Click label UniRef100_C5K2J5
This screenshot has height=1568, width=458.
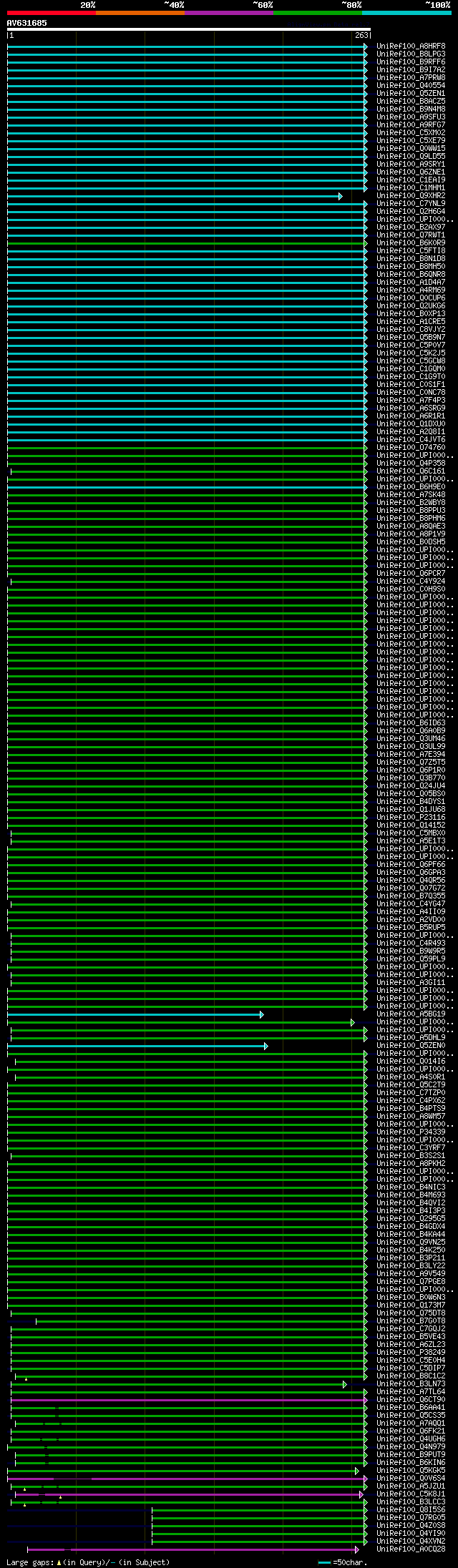coord(411,353)
